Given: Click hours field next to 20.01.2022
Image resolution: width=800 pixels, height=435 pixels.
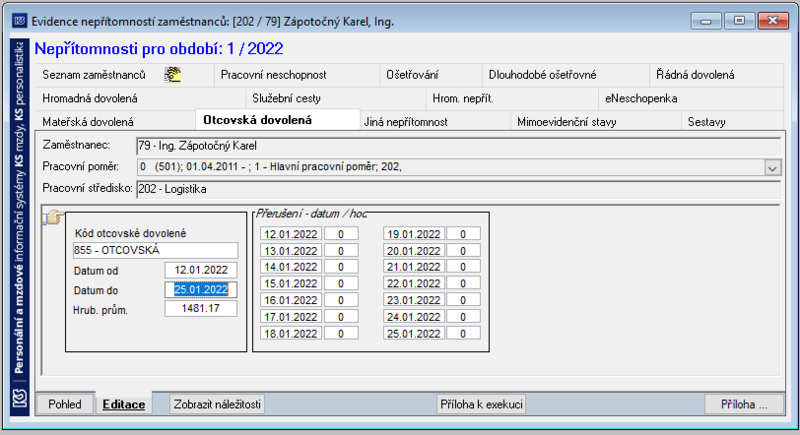Looking at the screenshot, I should click(463, 251).
